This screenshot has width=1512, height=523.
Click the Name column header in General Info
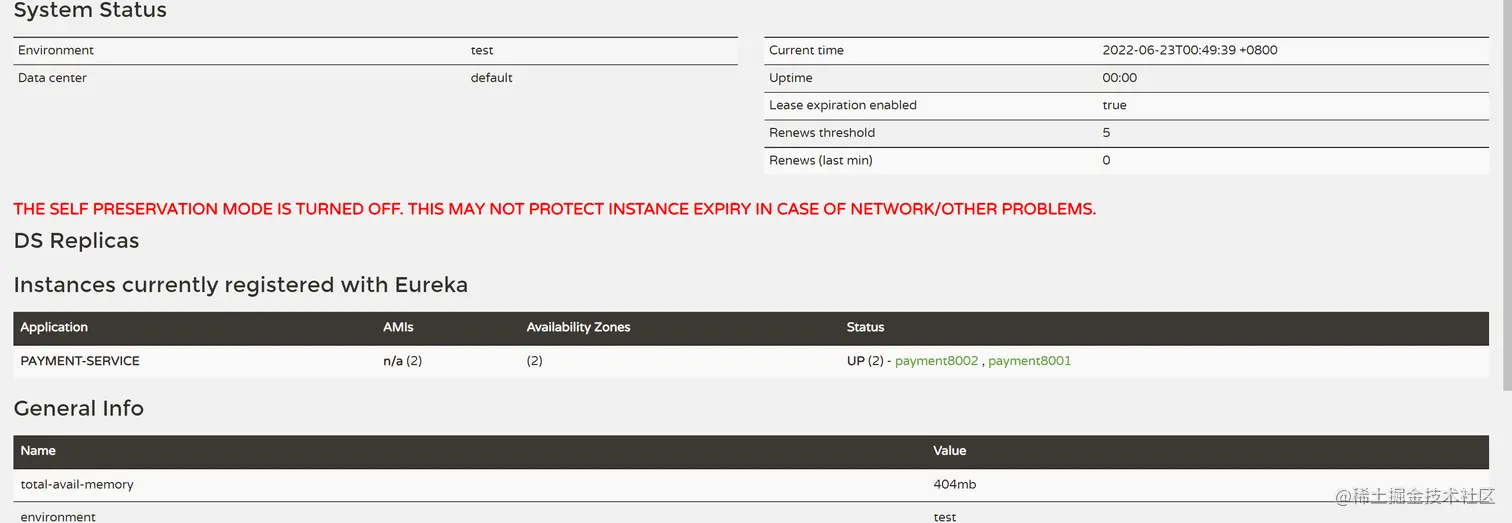tap(38, 451)
